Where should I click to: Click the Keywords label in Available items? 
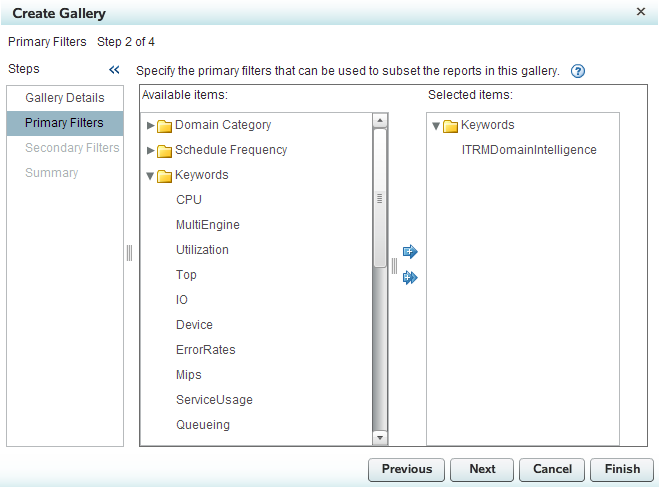(x=201, y=175)
